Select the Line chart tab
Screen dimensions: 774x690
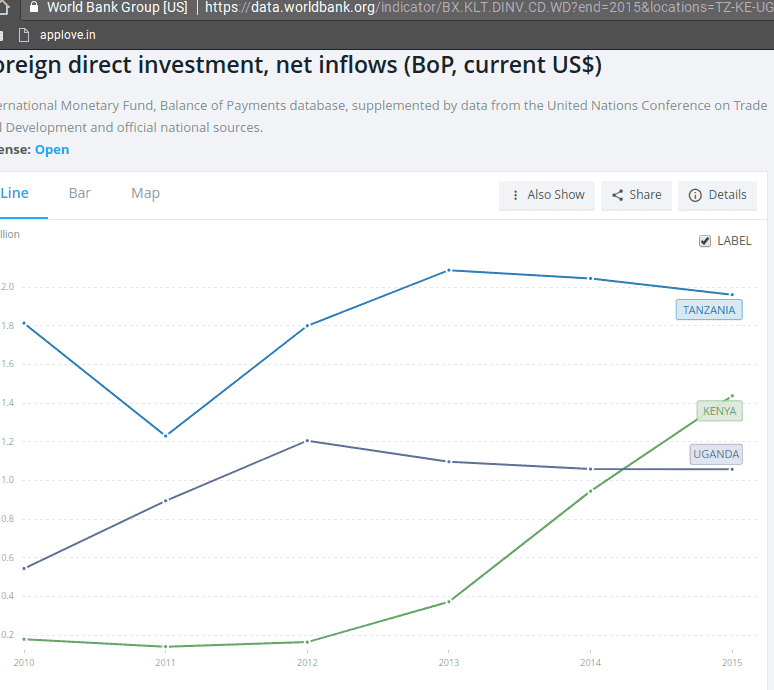click(x=15, y=193)
